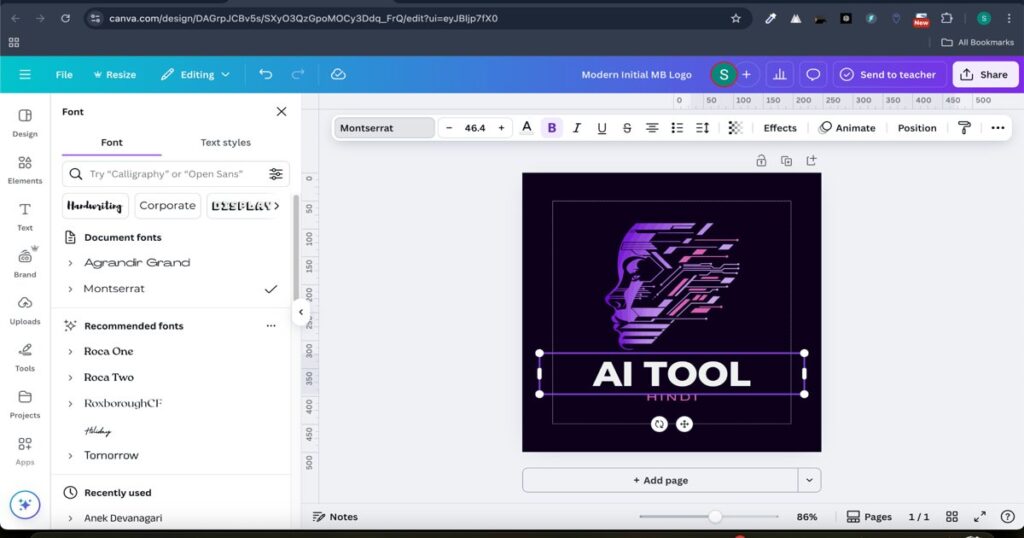
Task: Toggle underline formatting
Action: coord(602,128)
